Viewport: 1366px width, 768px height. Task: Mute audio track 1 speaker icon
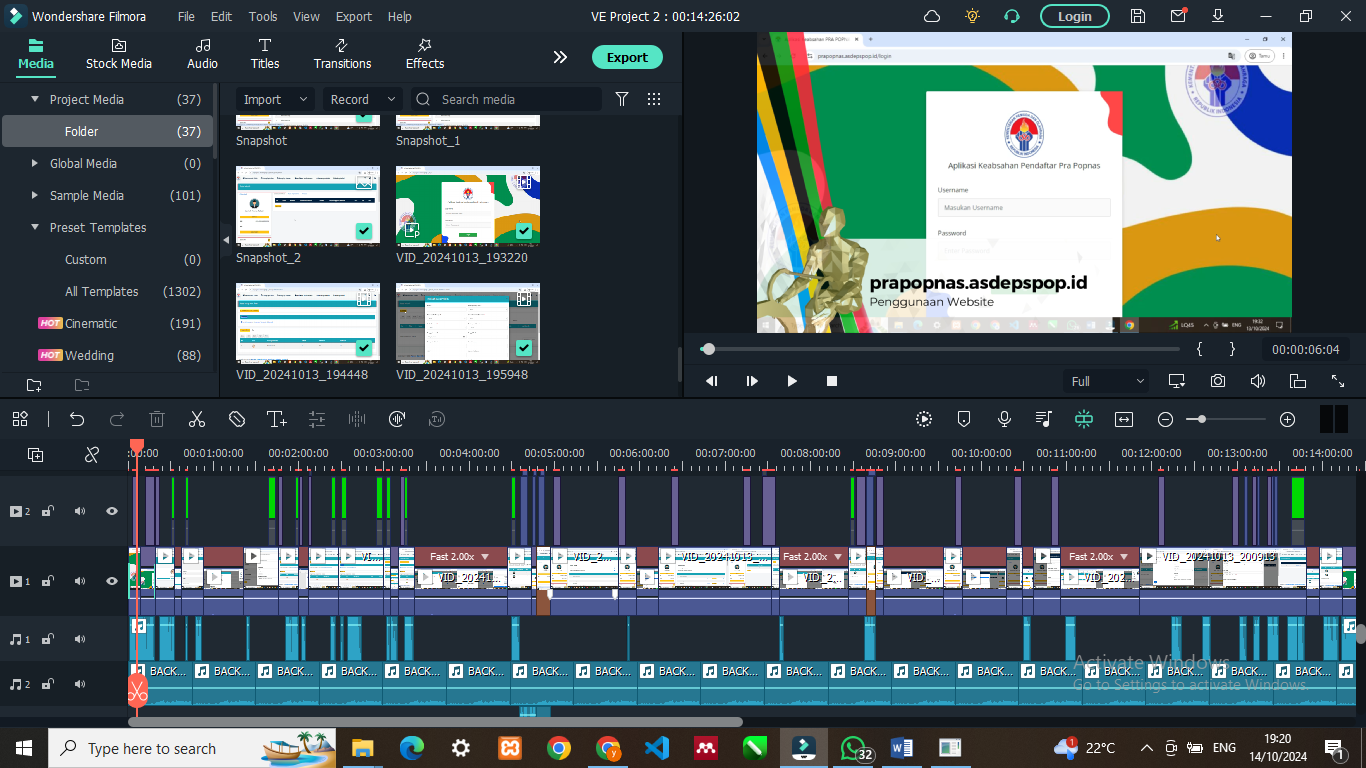[x=80, y=639]
